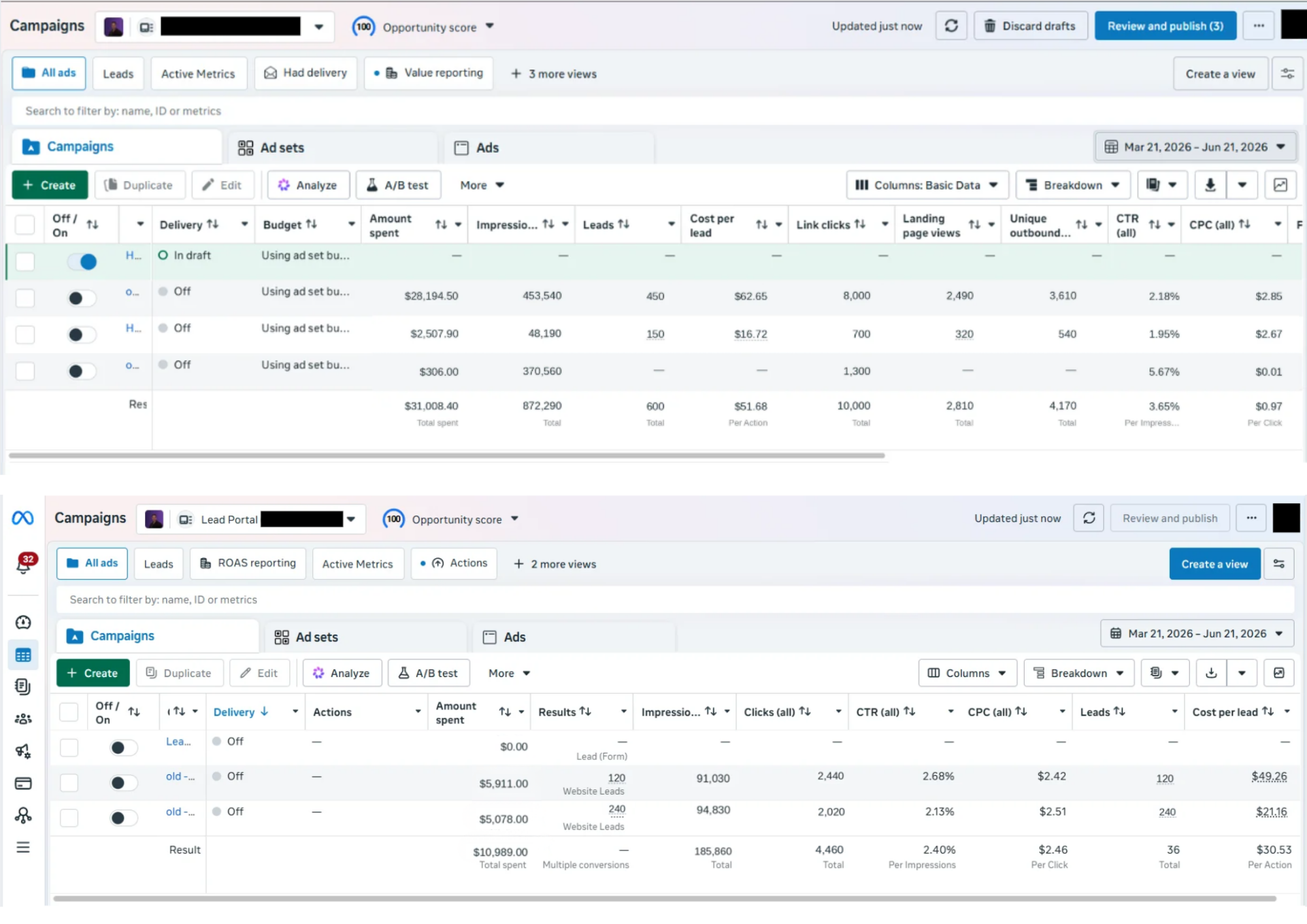
Task: Click 3 more views link
Action: pos(554,74)
